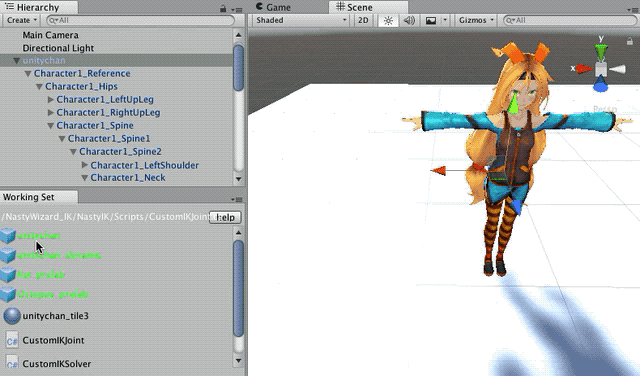The image size is (640, 376).
Task: Toggle 2D view mode button
Action: [x=363, y=20]
